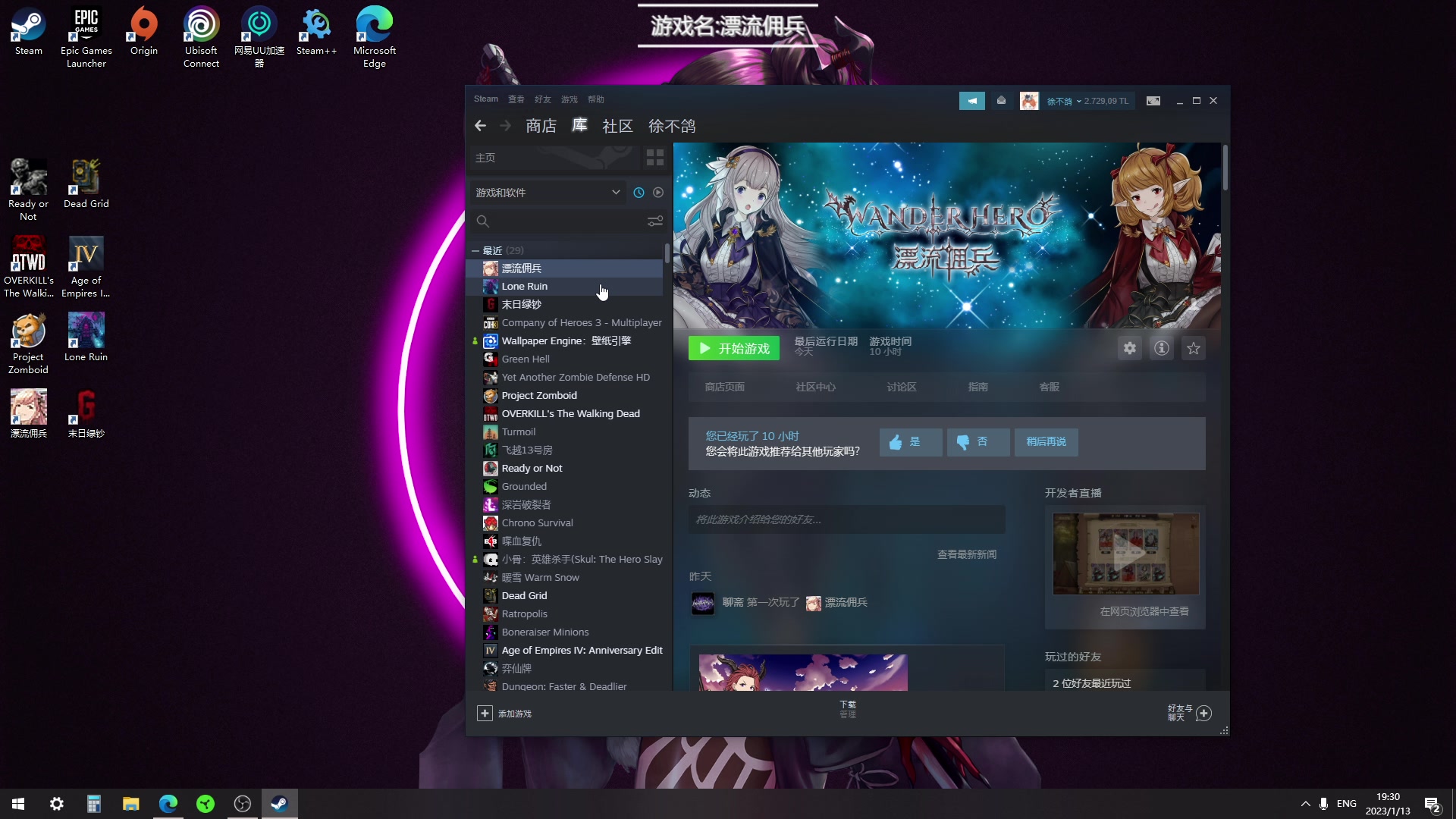Open the 社区中心 link

[x=816, y=387]
